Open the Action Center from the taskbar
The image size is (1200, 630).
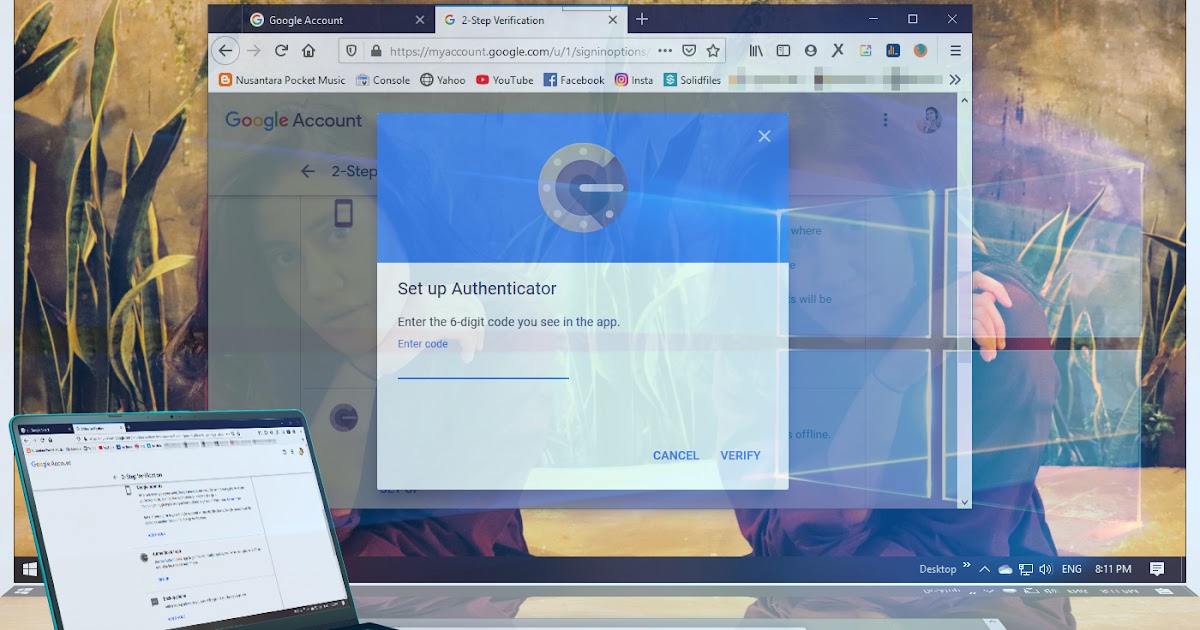coord(1157,568)
